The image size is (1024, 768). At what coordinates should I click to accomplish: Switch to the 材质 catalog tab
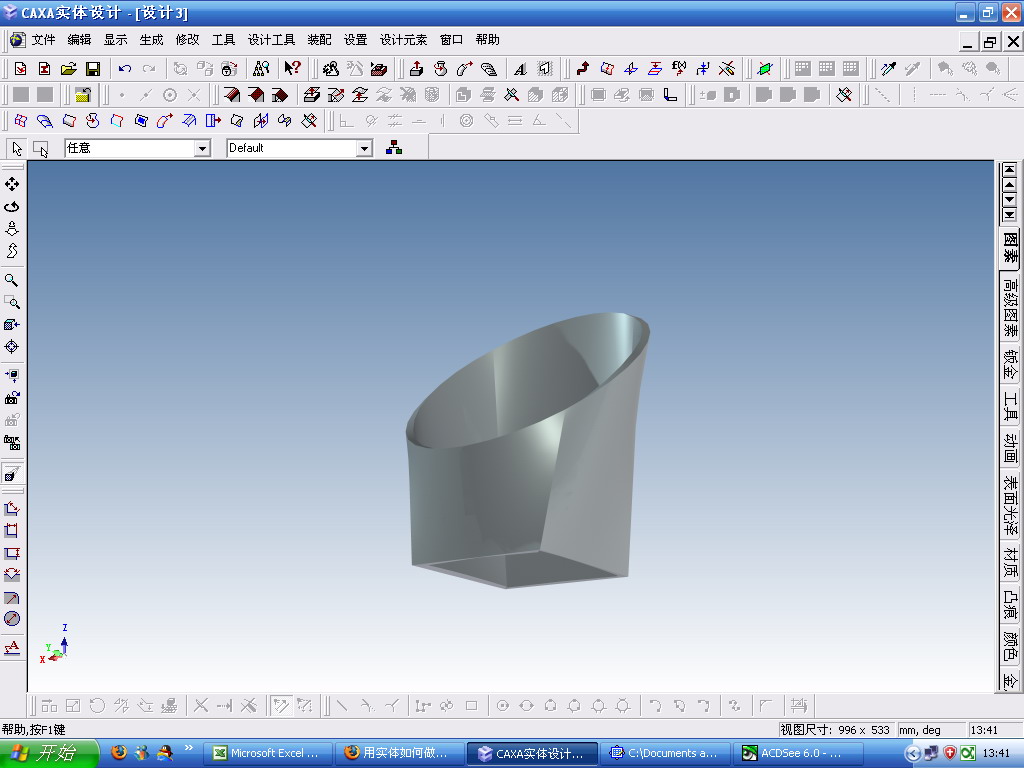pos(1010,562)
